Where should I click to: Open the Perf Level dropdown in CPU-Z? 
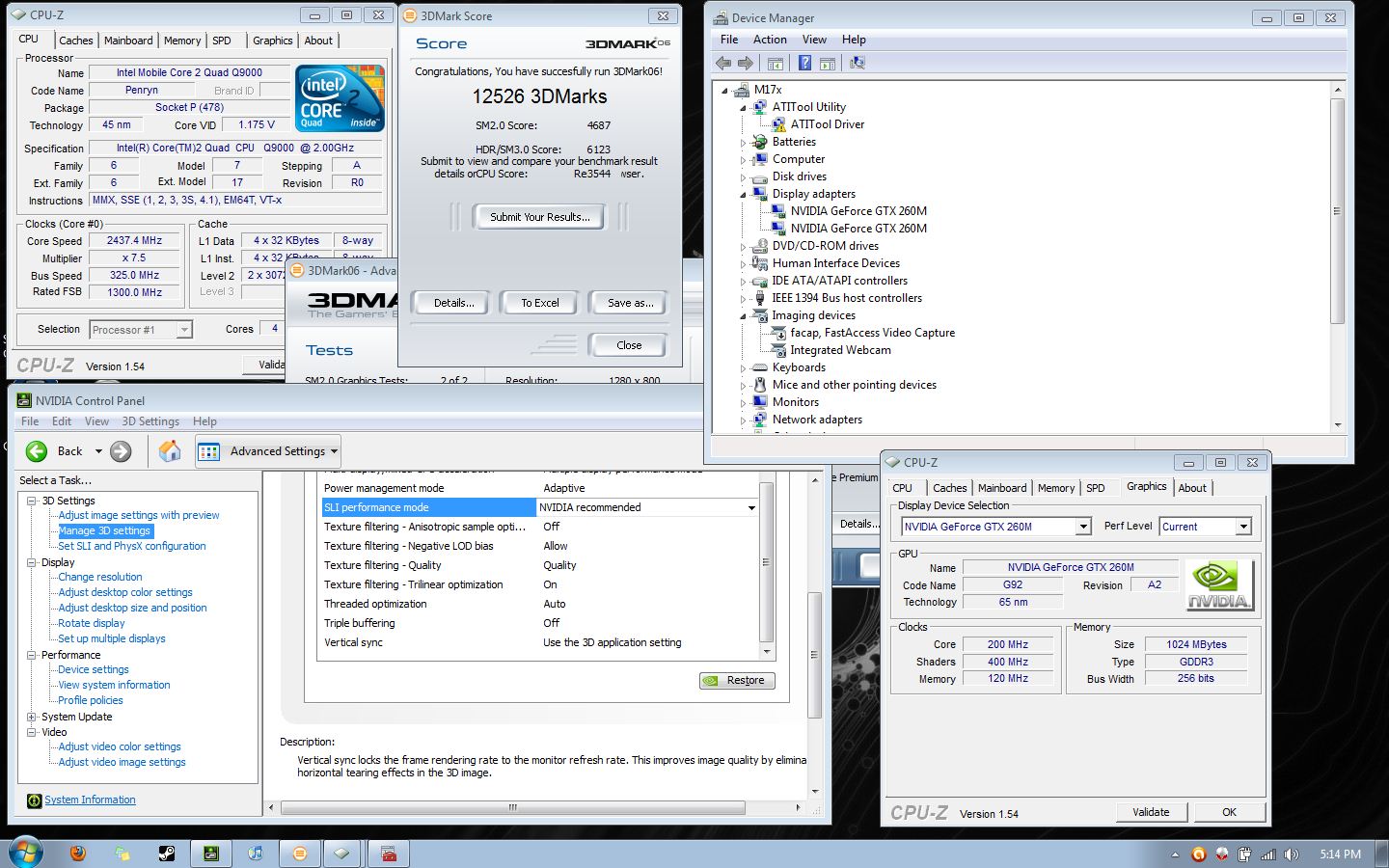(1243, 527)
